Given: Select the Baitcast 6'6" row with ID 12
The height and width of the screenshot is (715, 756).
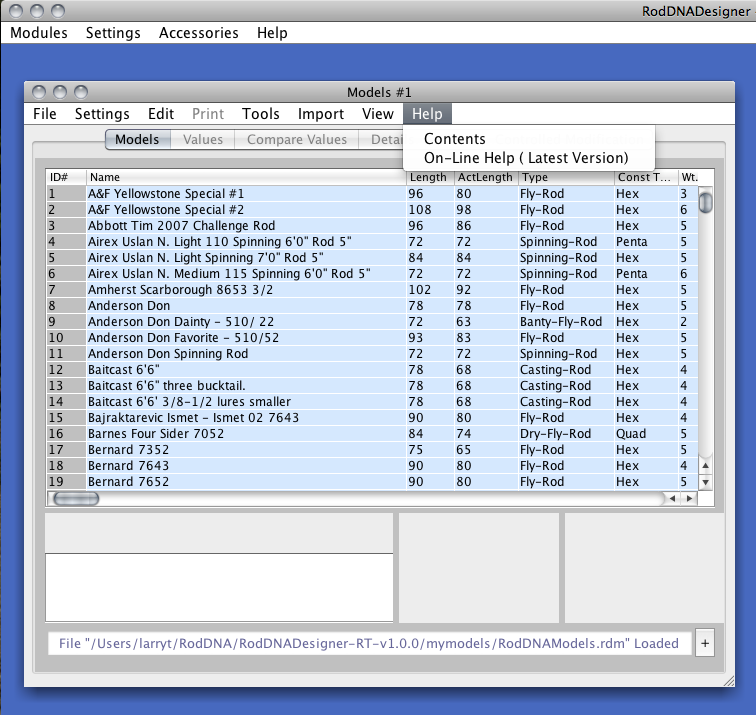Looking at the screenshot, I should pyautogui.click(x=372, y=370).
